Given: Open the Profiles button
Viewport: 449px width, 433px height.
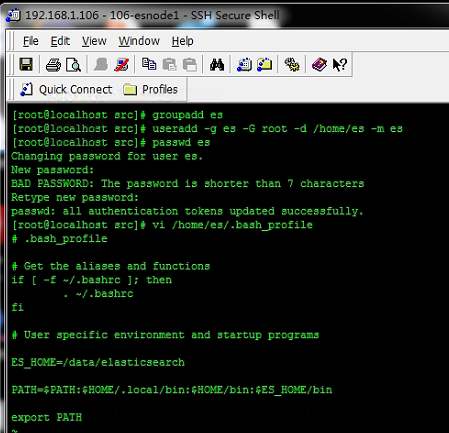Looking at the screenshot, I should (150, 89).
